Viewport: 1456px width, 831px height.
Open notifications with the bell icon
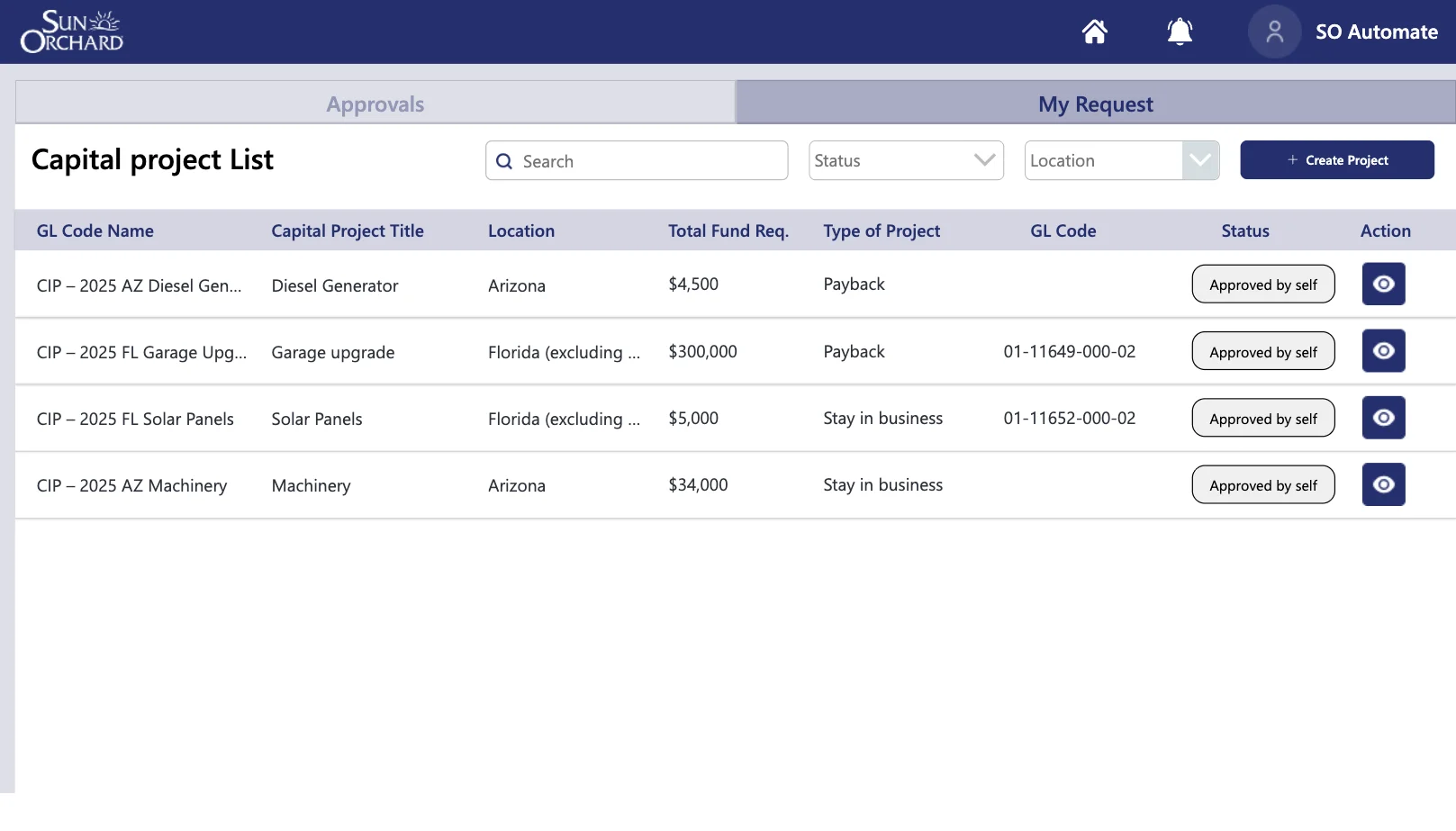pos(1180,32)
